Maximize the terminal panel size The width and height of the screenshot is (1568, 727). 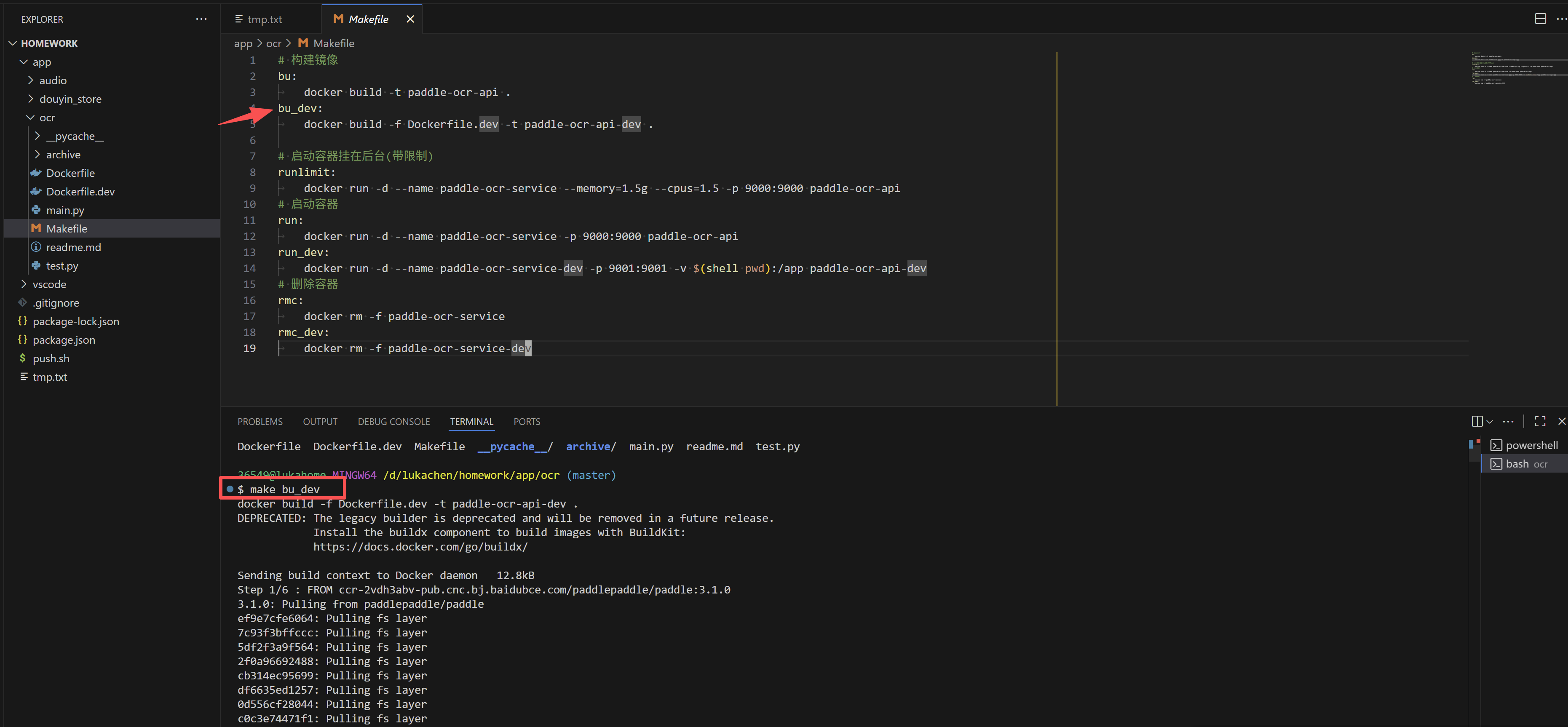pyautogui.click(x=1540, y=421)
